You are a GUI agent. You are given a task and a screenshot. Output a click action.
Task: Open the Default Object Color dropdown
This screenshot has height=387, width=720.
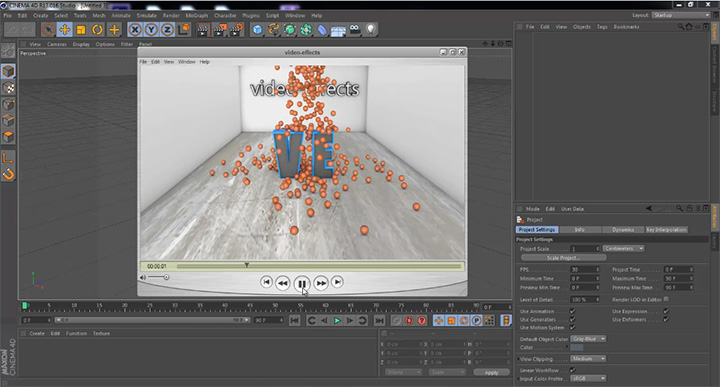pos(589,339)
